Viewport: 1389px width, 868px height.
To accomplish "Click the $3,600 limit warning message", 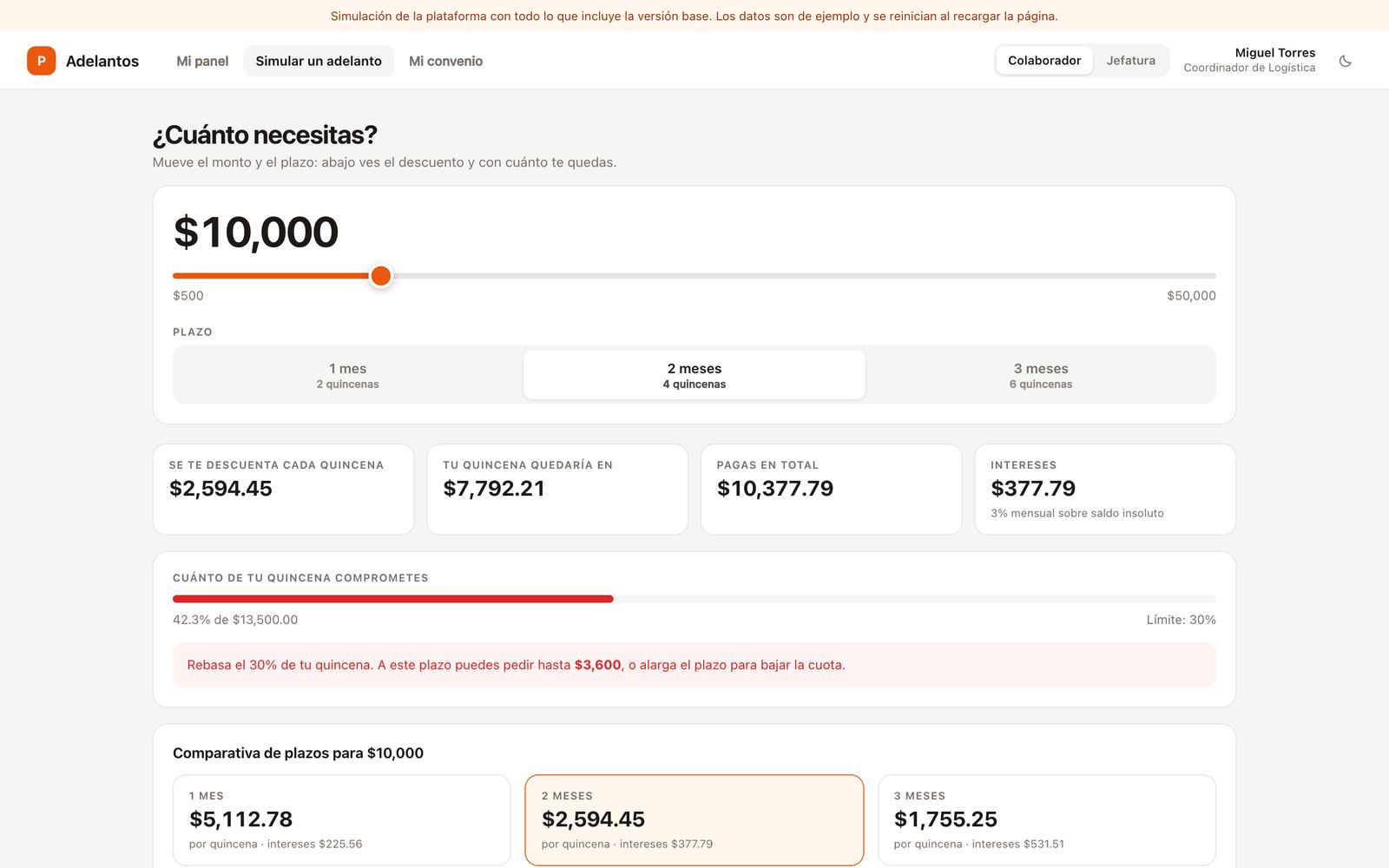I will pos(694,665).
